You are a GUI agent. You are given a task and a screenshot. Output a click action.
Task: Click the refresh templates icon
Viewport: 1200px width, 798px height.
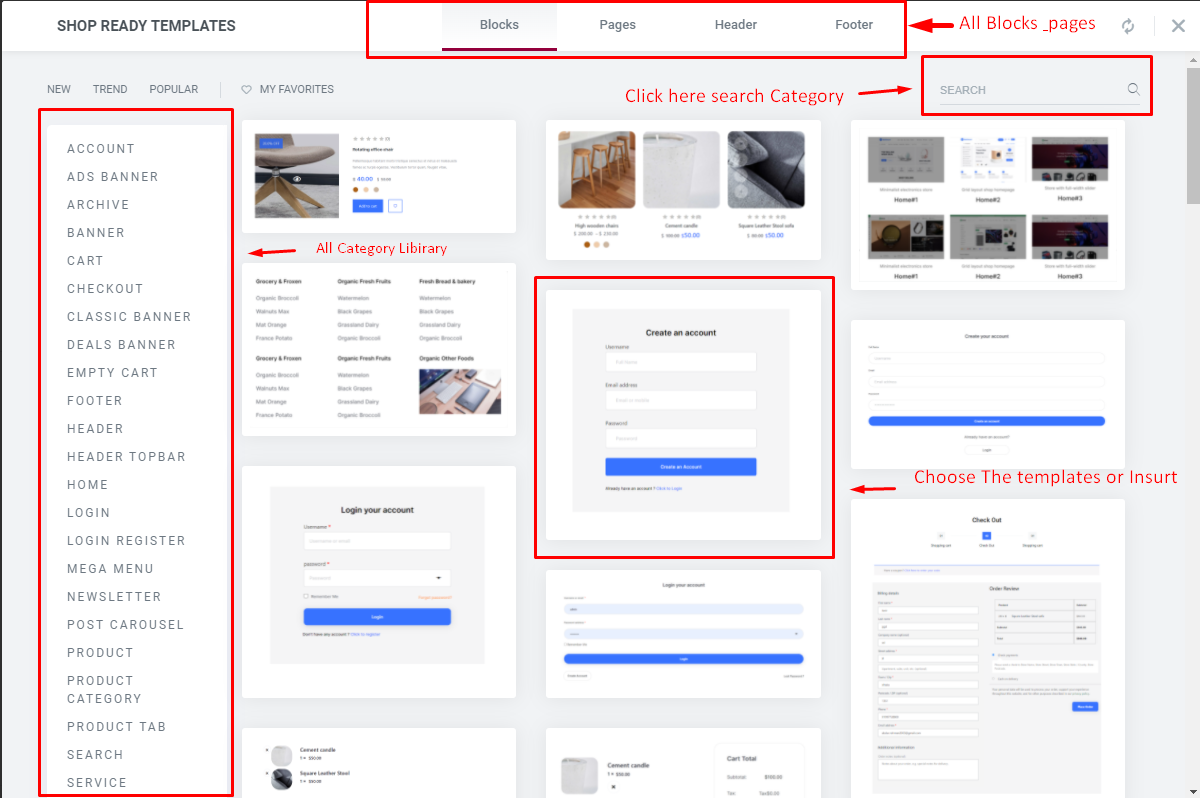pyautogui.click(x=1128, y=26)
